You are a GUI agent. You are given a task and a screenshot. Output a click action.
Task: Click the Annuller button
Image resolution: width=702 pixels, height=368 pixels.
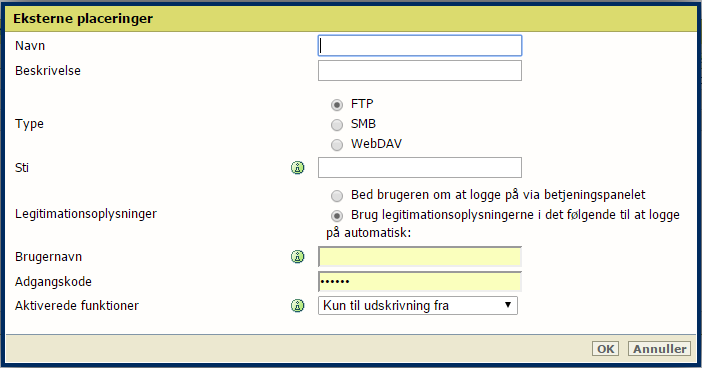(x=659, y=349)
